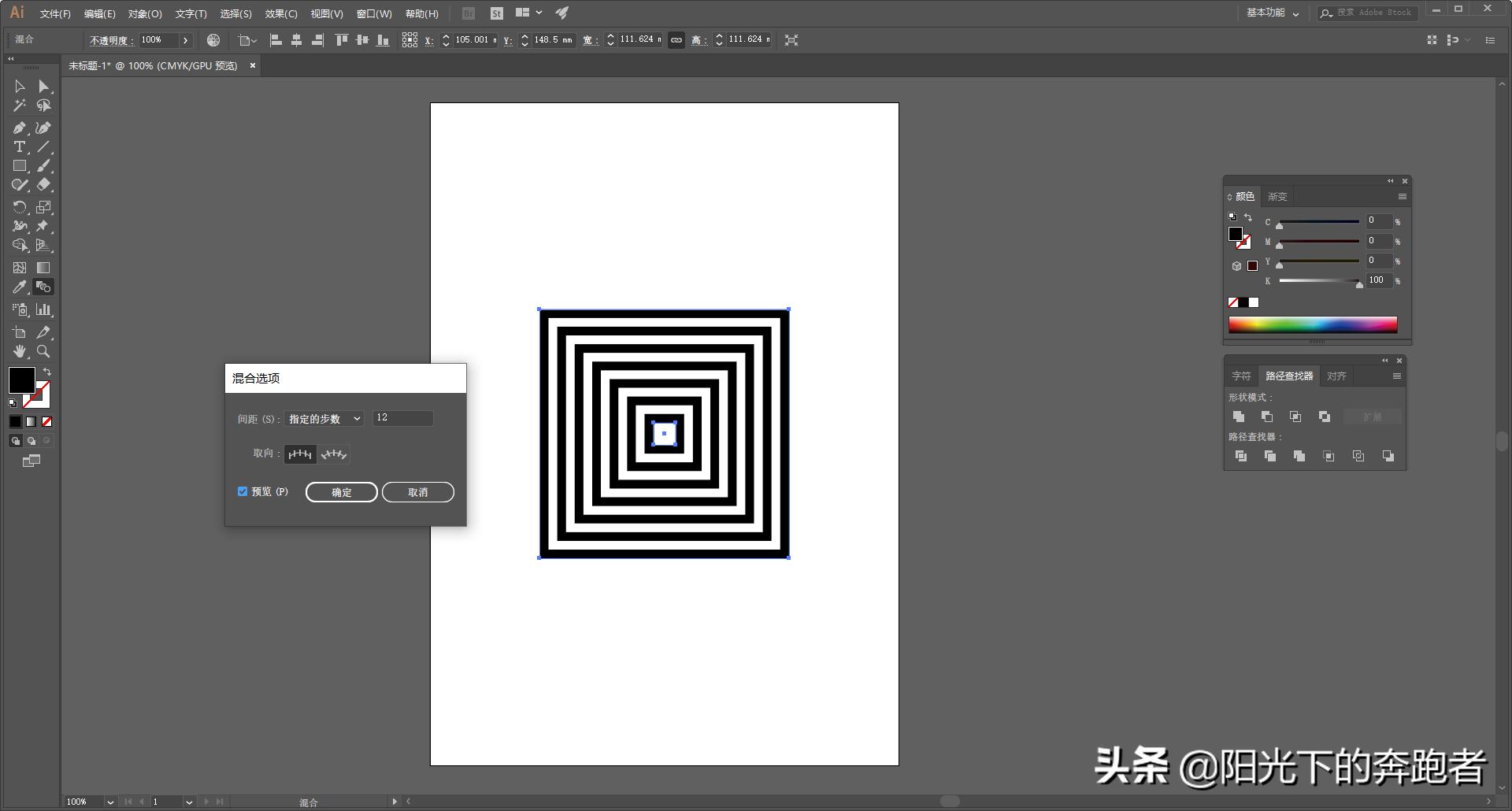Activate the Rotate tool
This screenshot has width=1512, height=811.
point(18,206)
